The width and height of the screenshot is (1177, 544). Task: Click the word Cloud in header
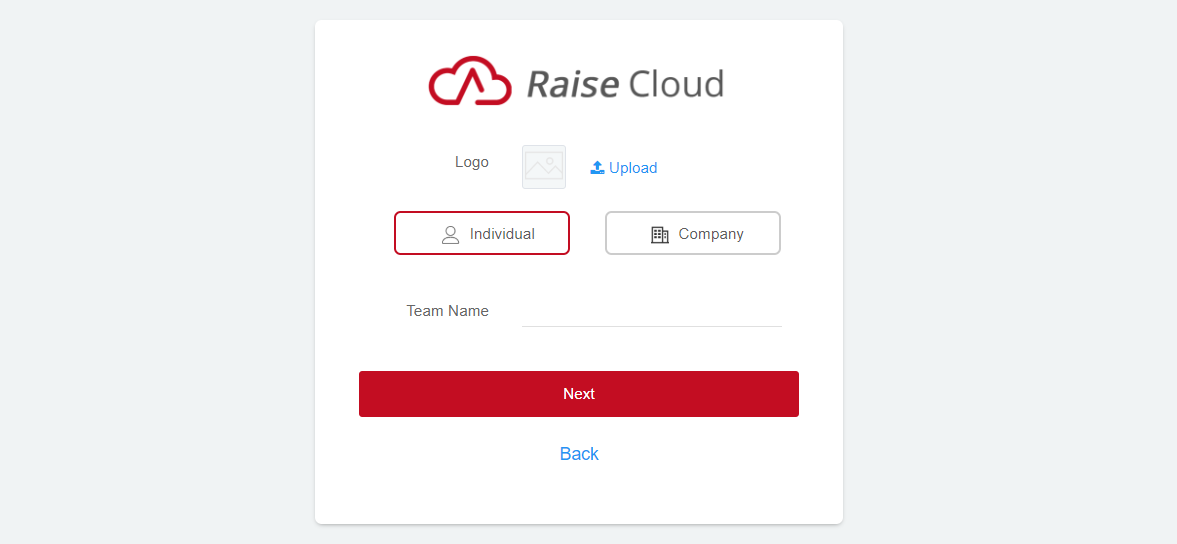[x=676, y=84]
